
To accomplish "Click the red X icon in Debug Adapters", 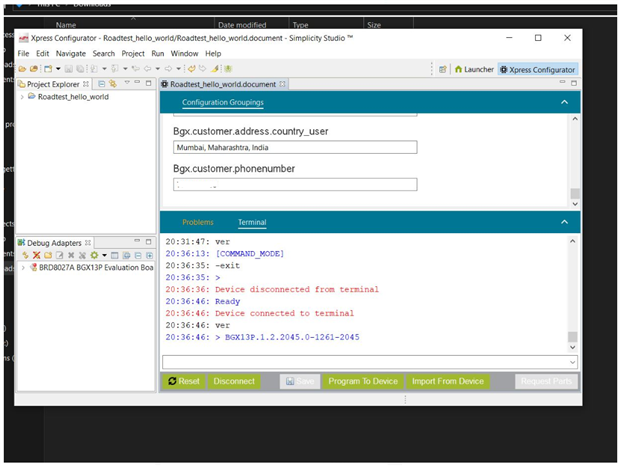I will (37, 256).
